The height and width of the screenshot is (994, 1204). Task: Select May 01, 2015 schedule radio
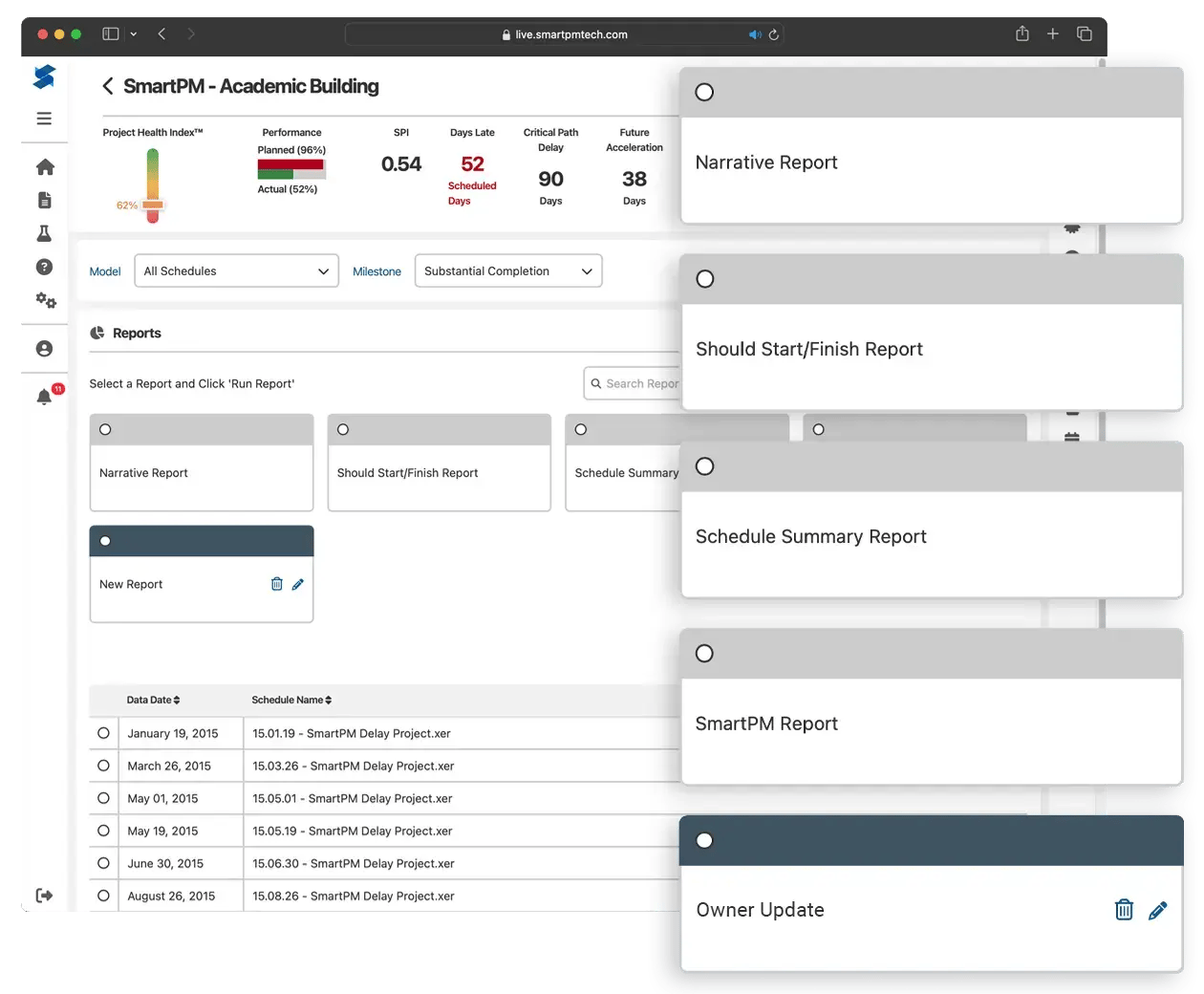[x=103, y=798]
